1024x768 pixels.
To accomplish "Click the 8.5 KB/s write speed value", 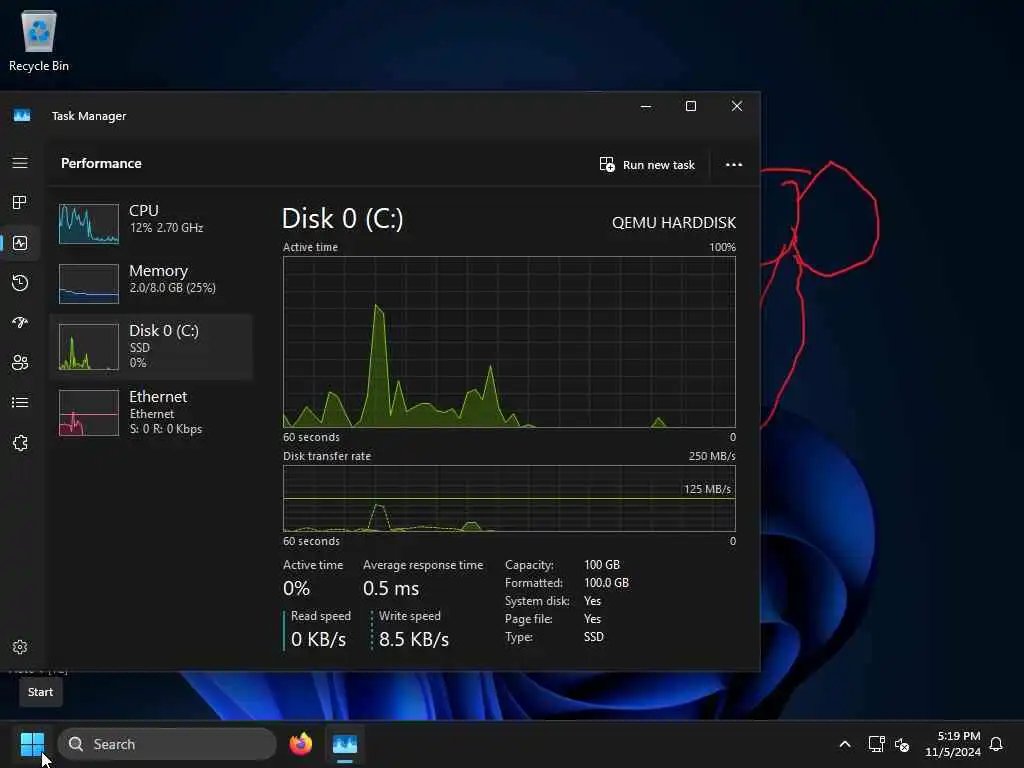I will (414, 639).
